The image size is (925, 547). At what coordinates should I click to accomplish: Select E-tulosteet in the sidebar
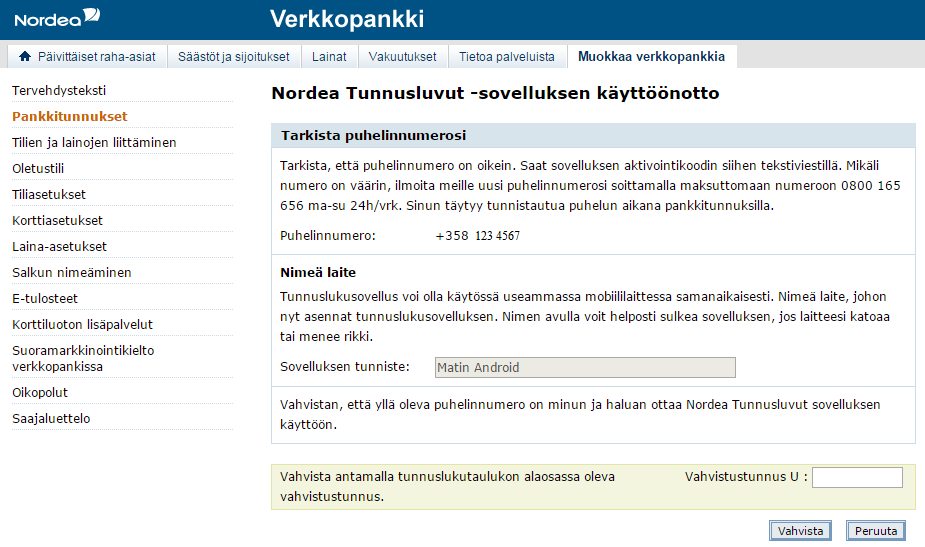(x=45, y=298)
